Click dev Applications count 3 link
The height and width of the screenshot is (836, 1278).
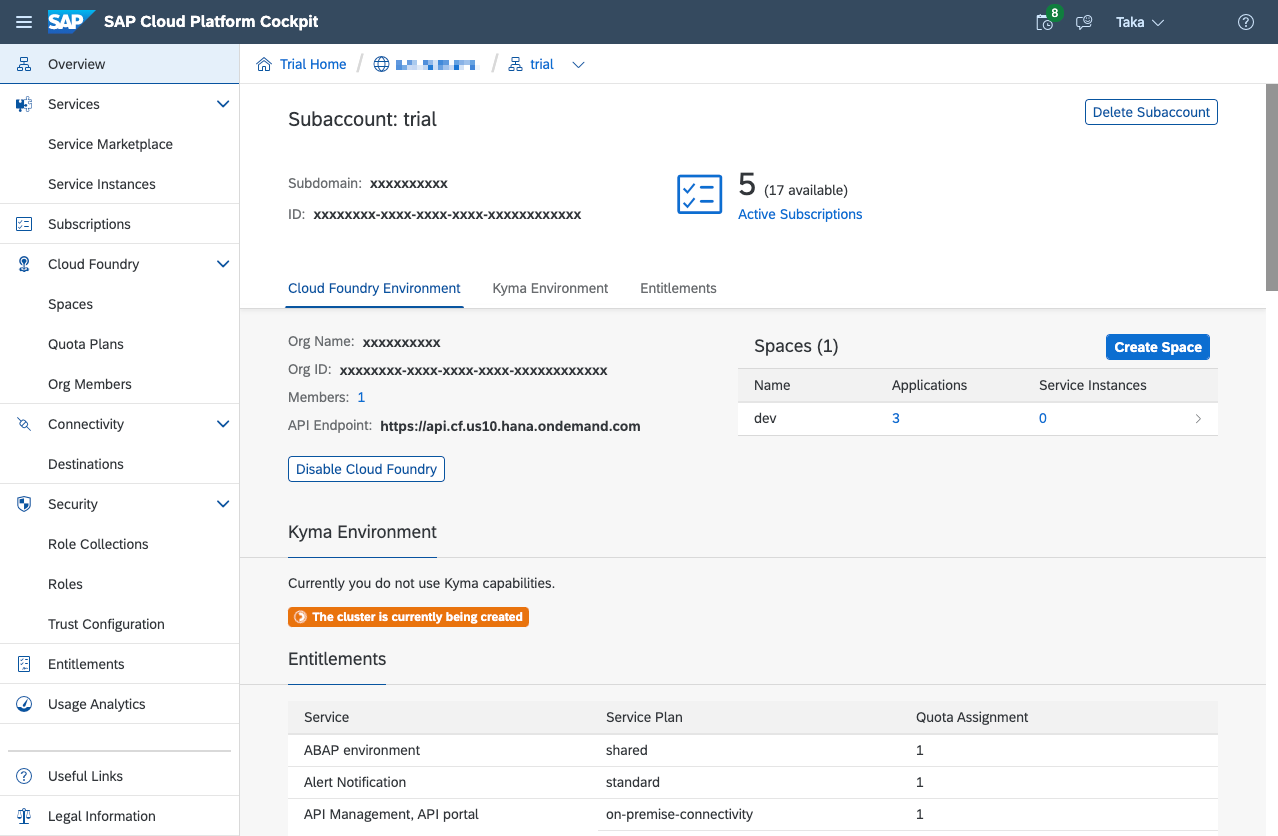click(x=896, y=419)
